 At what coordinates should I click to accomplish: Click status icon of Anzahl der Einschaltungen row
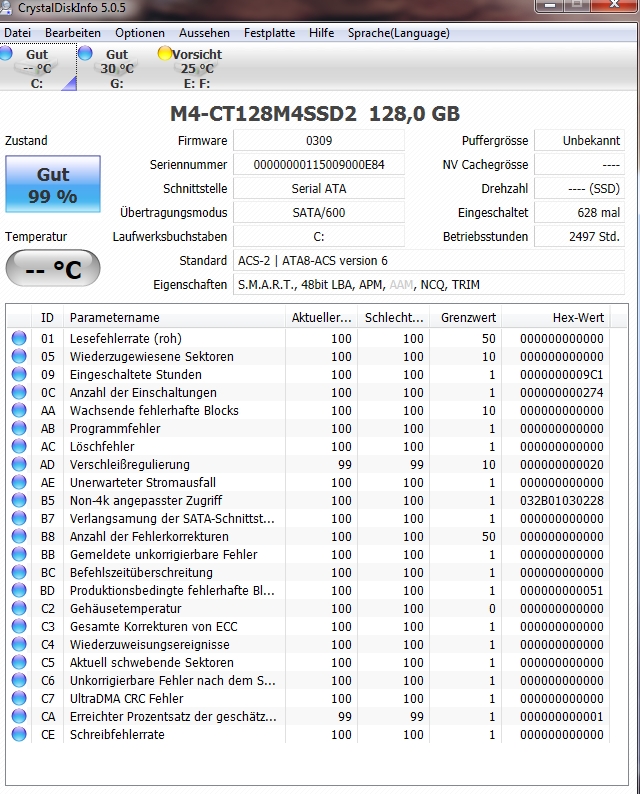coord(19,392)
